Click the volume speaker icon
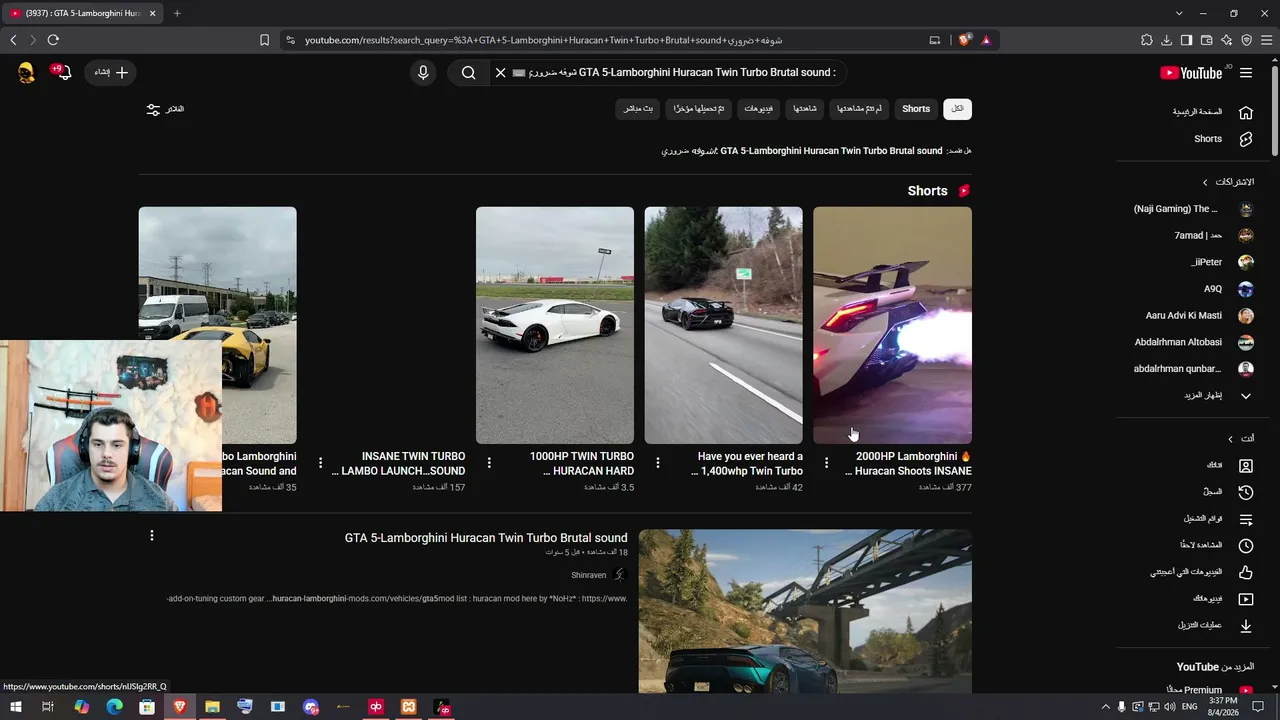The width and height of the screenshot is (1280, 720). point(1169,707)
